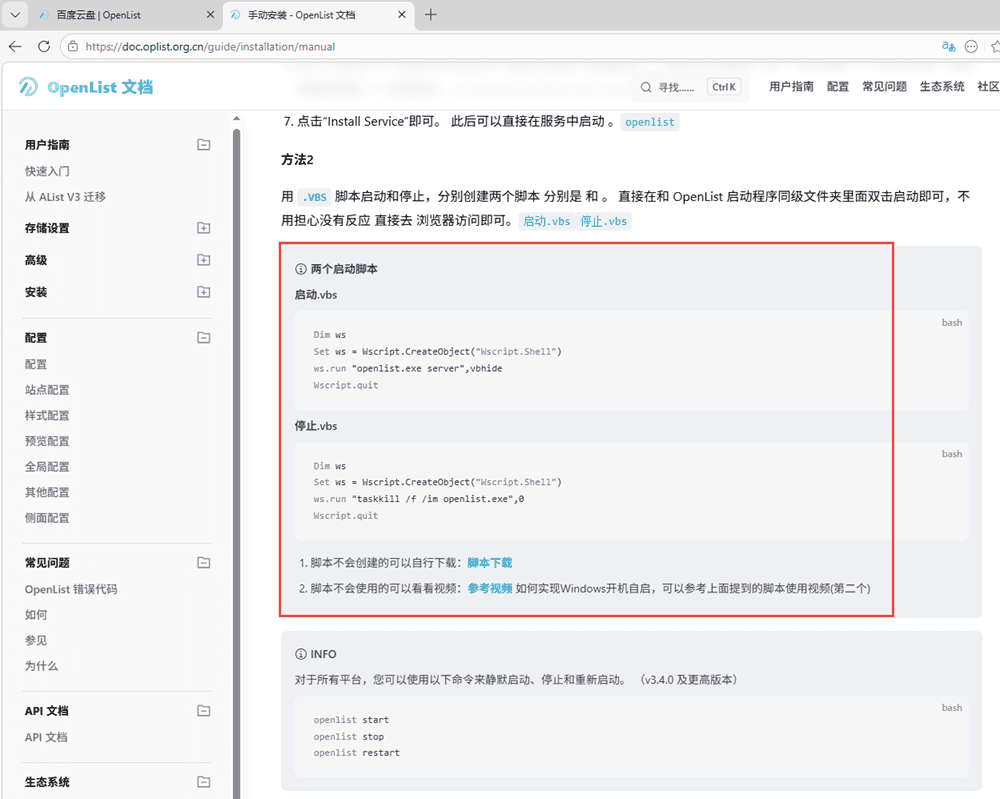
Task: Click the OpenList logo icon
Action: tap(28, 88)
